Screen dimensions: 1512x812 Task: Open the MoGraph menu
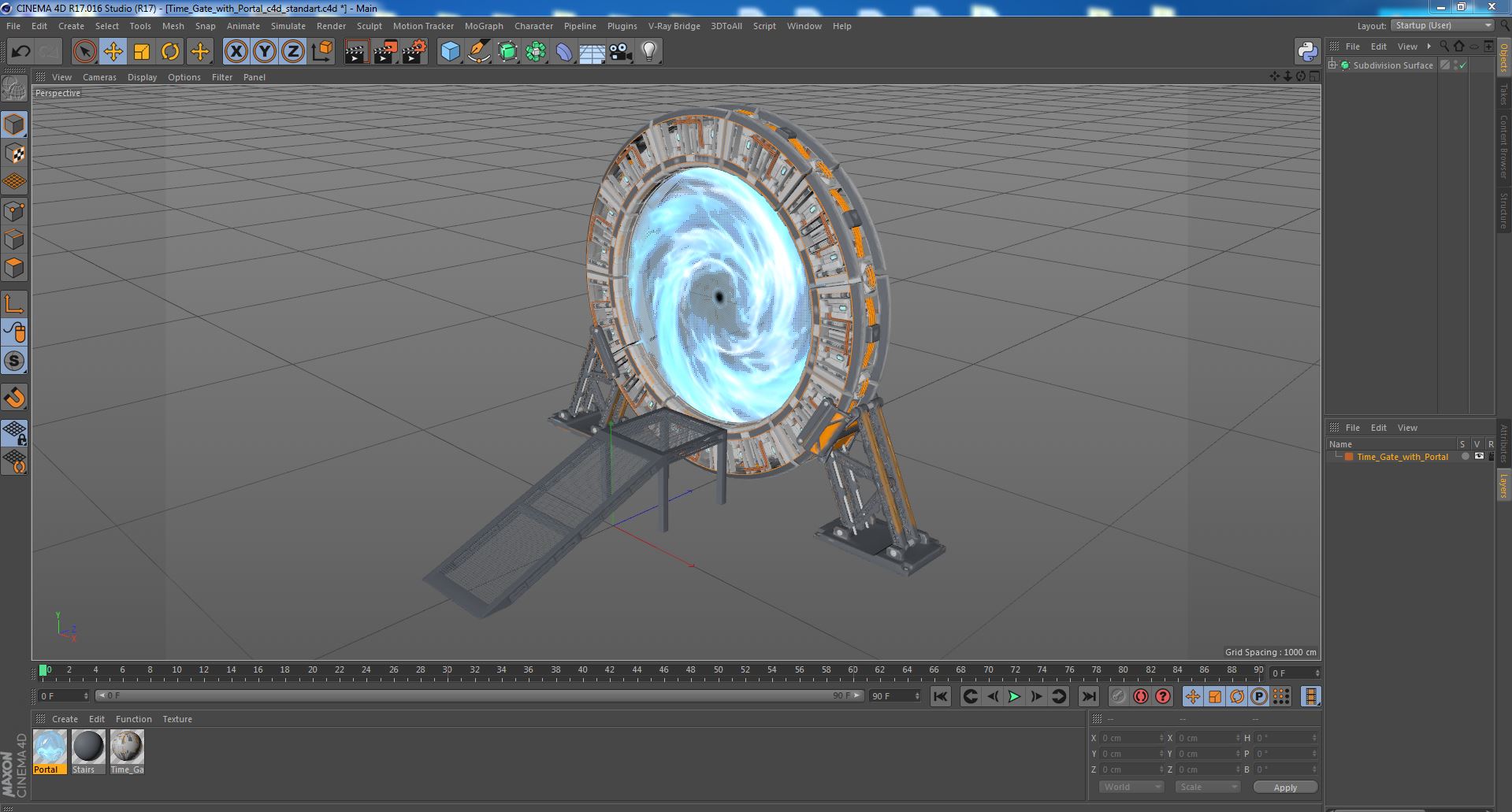[x=484, y=26]
